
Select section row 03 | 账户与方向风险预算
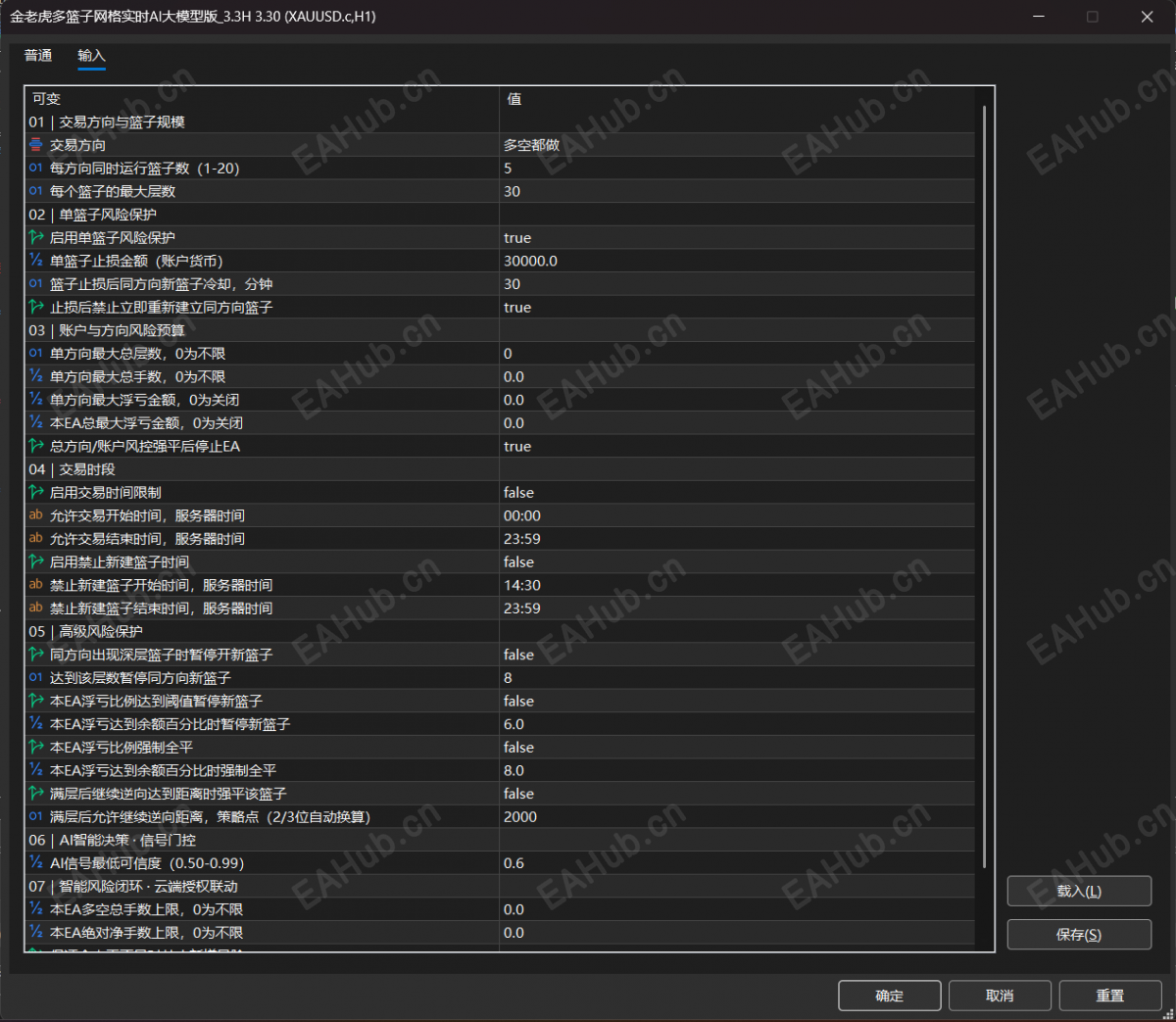click(501, 330)
